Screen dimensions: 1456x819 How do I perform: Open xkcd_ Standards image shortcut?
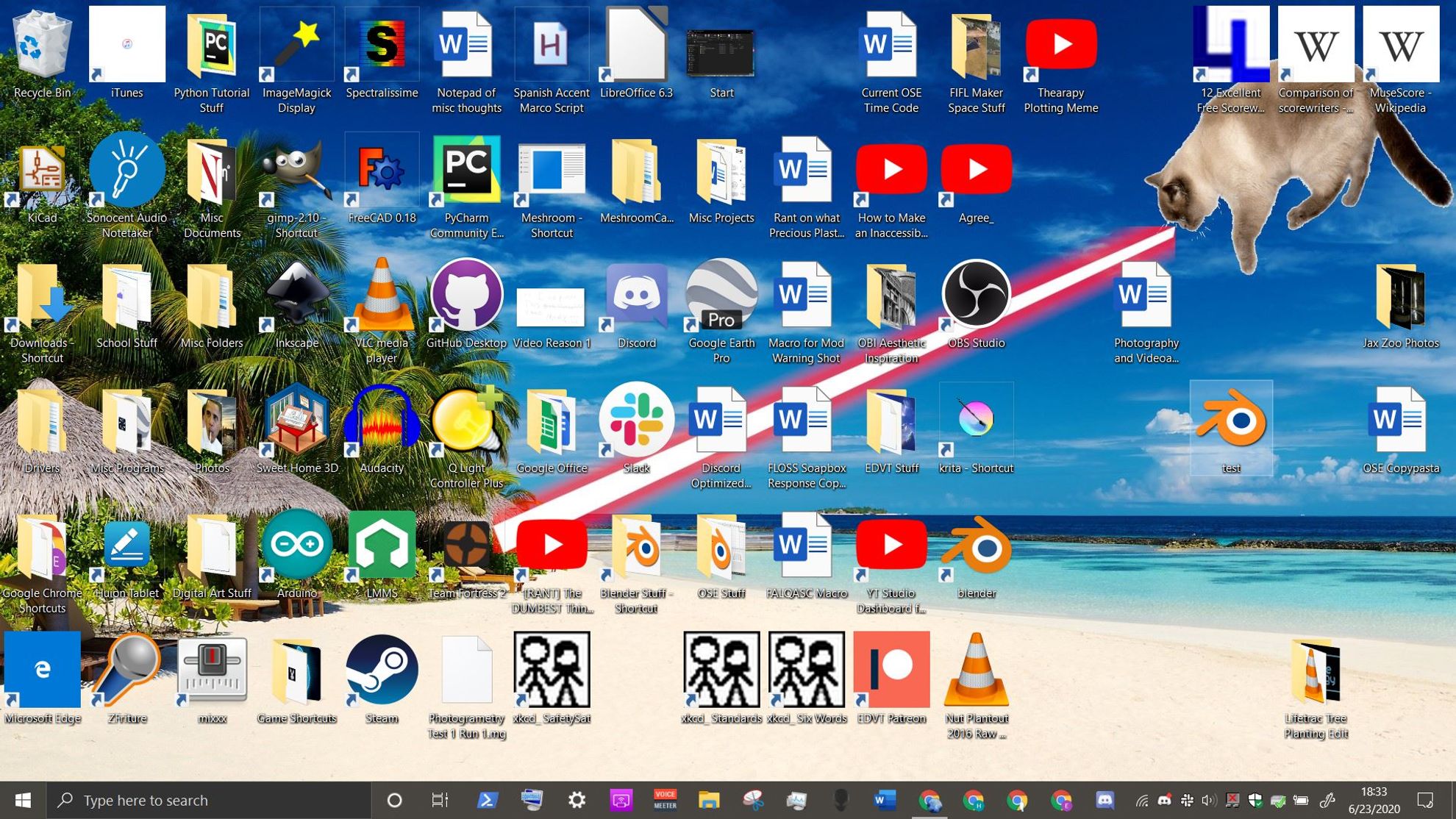tap(721, 670)
